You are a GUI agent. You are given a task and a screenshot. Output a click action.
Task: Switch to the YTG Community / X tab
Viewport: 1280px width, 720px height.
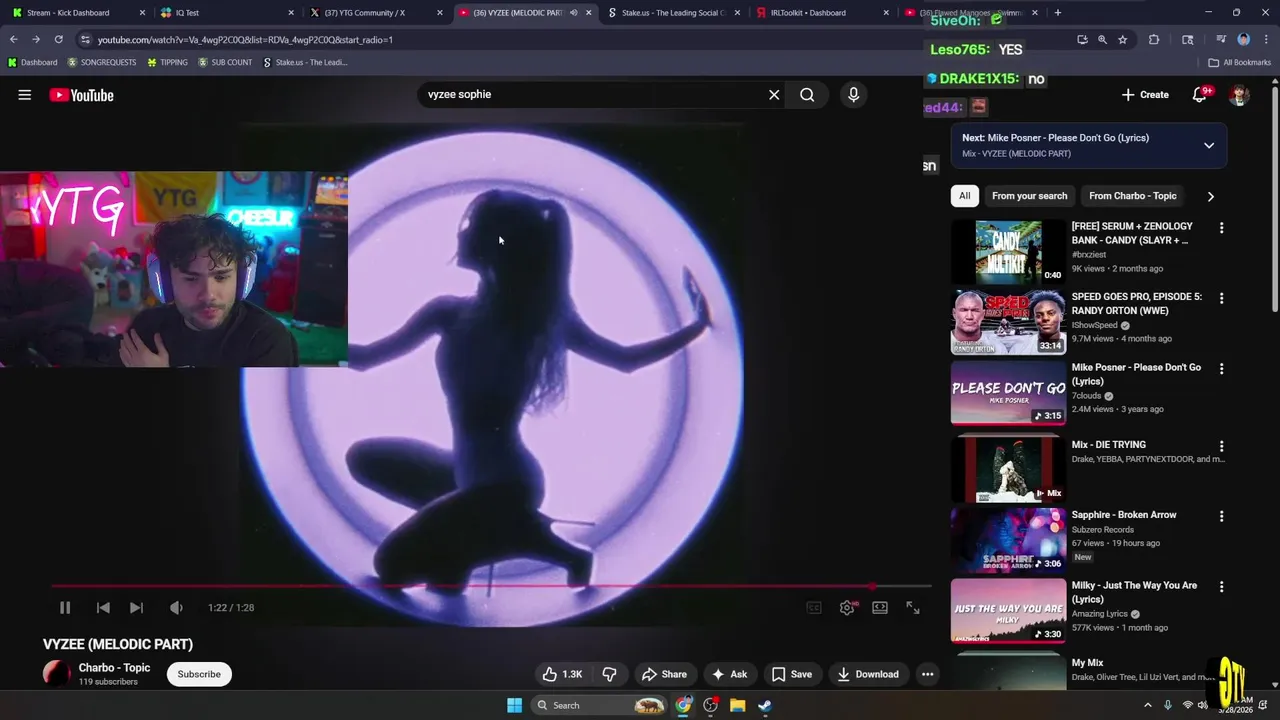point(375,13)
